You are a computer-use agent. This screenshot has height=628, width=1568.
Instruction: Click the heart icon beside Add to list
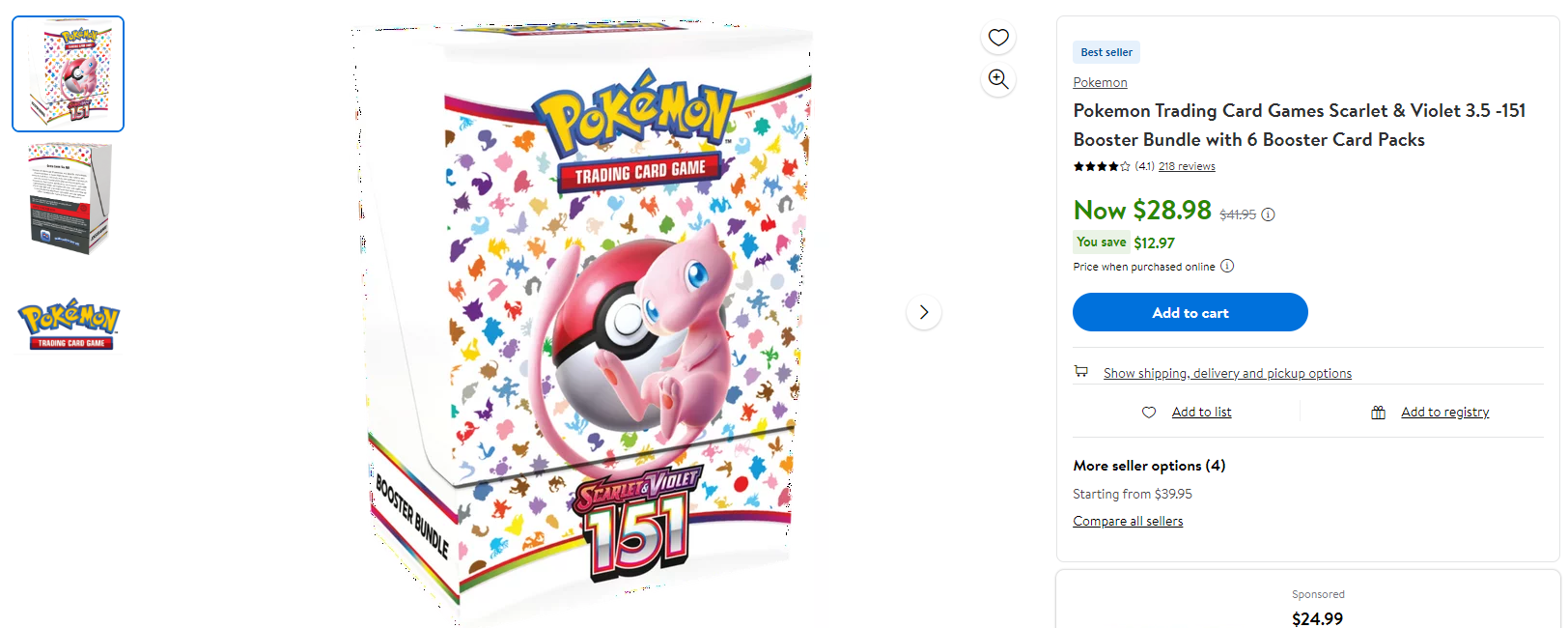[1149, 413]
